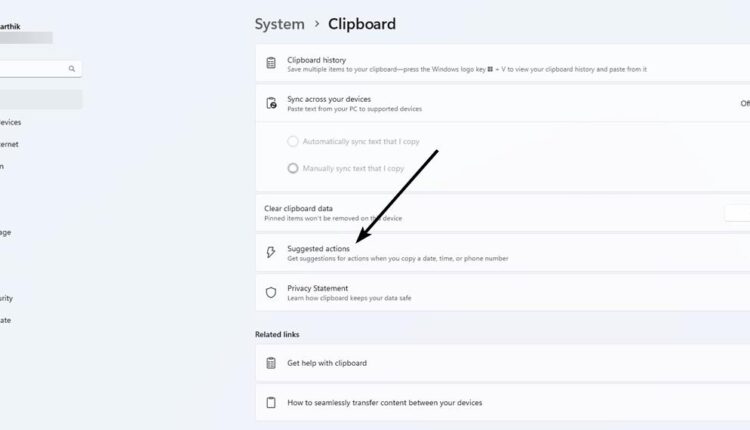Click the Get help with clipboard icon
Image resolution: width=750 pixels, height=430 pixels.
coord(271,363)
